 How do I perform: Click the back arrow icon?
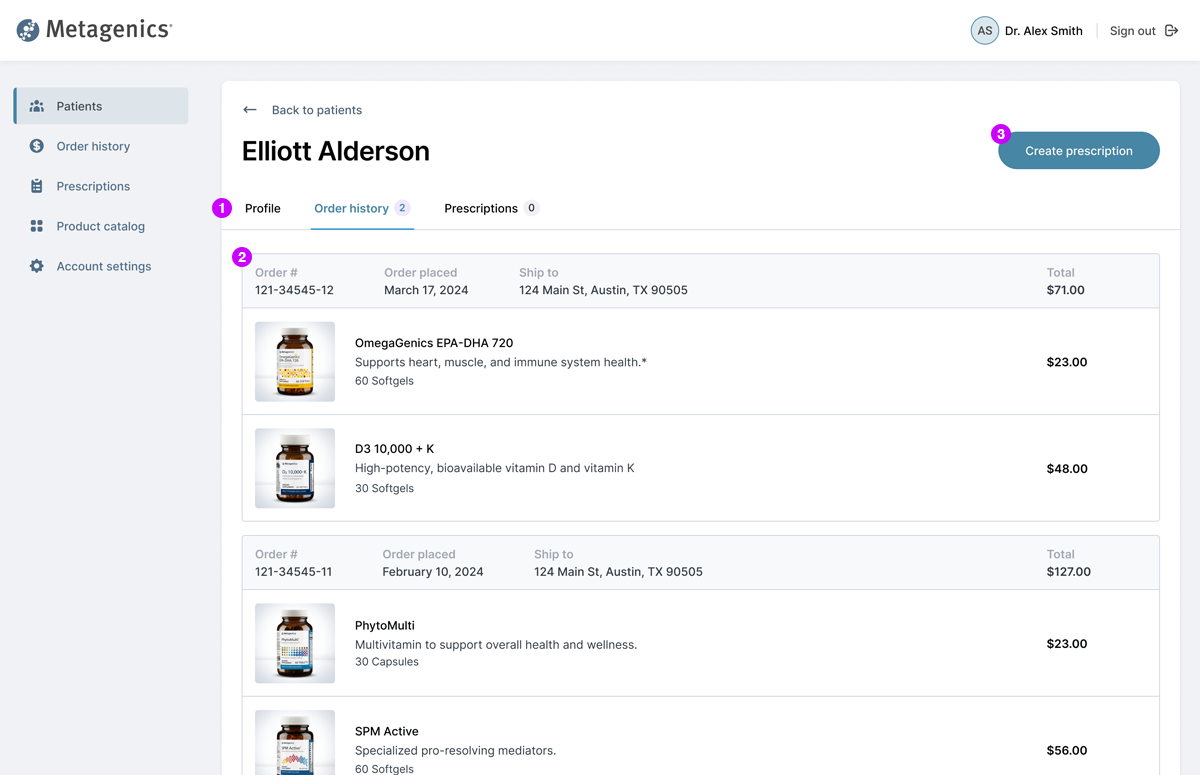(250, 110)
